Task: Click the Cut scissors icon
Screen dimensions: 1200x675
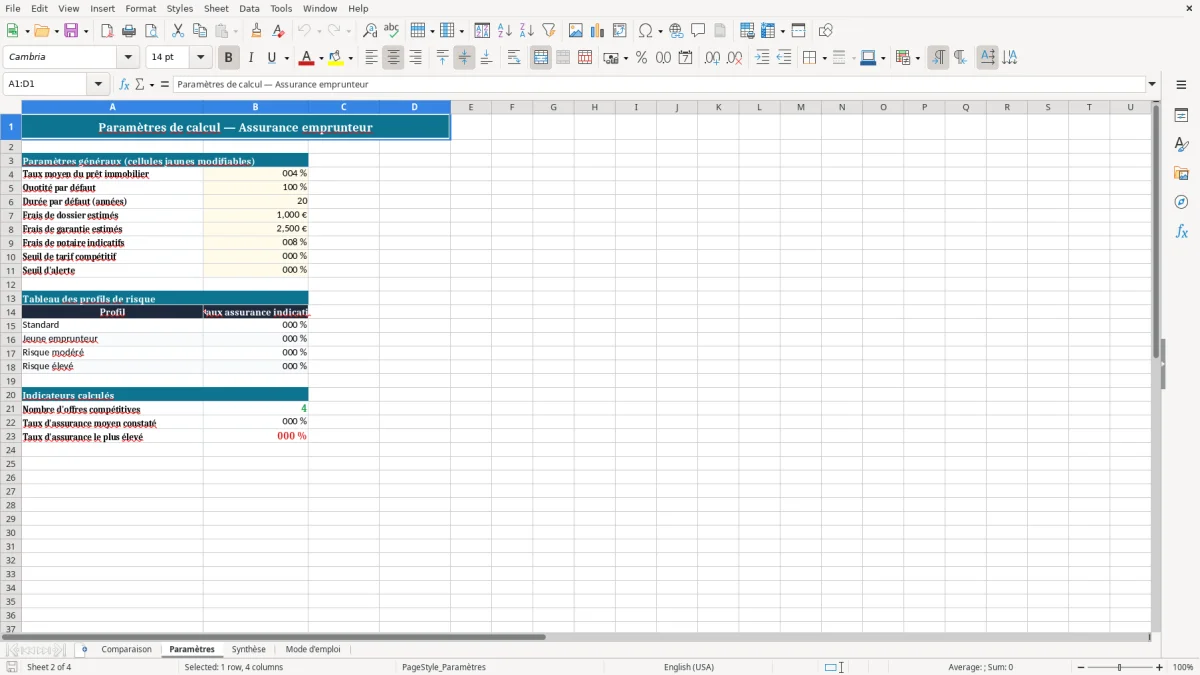Action: (x=178, y=31)
